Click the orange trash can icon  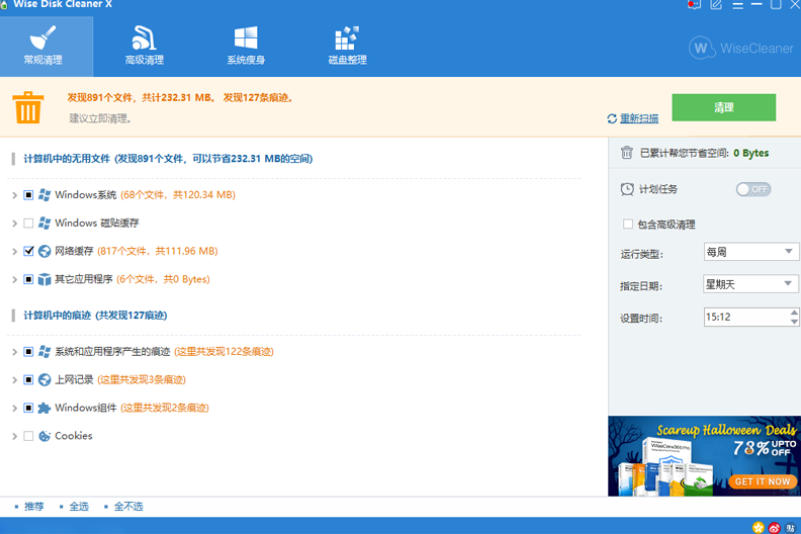click(x=28, y=107)
